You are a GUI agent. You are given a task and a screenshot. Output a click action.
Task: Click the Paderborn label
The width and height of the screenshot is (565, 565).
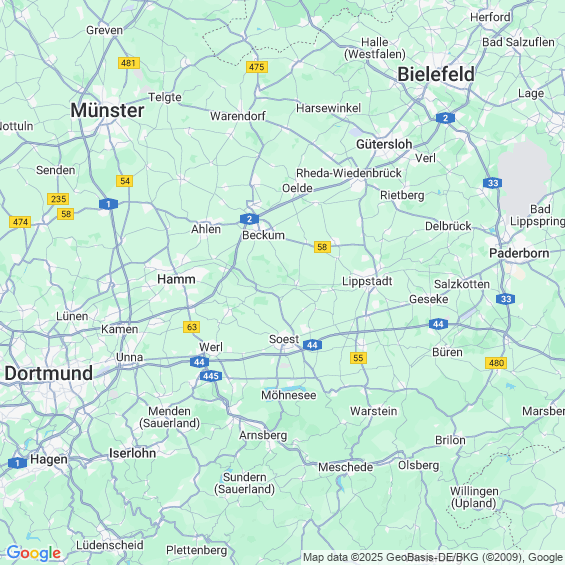519,253
